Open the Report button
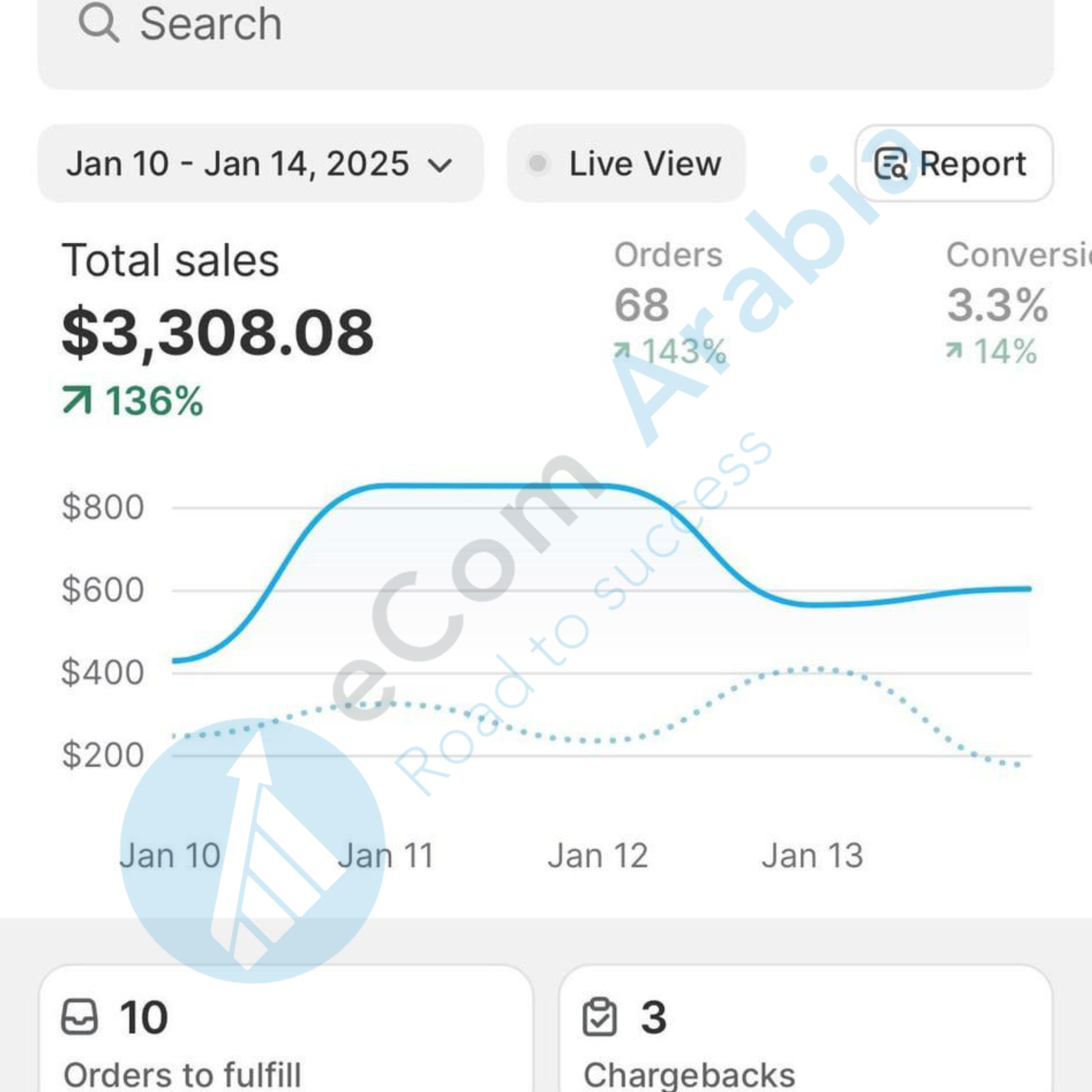Screen dimensions: 1092x1092 [954, 163]
